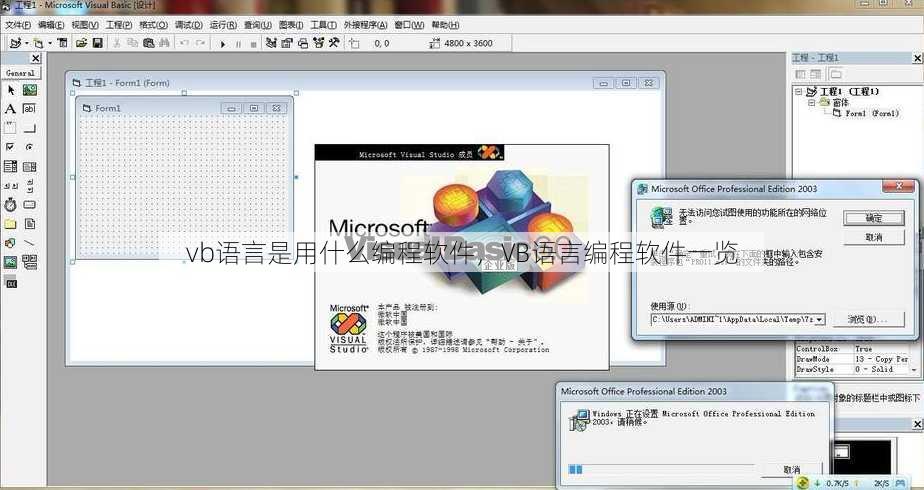924x490 pixels.
Task: Click the General tab in toolbox
Action: [20, 73]
